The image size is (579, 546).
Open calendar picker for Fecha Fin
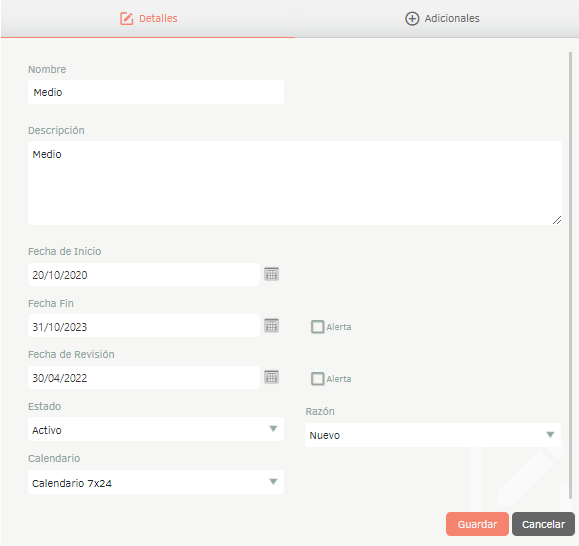(271, 326)
